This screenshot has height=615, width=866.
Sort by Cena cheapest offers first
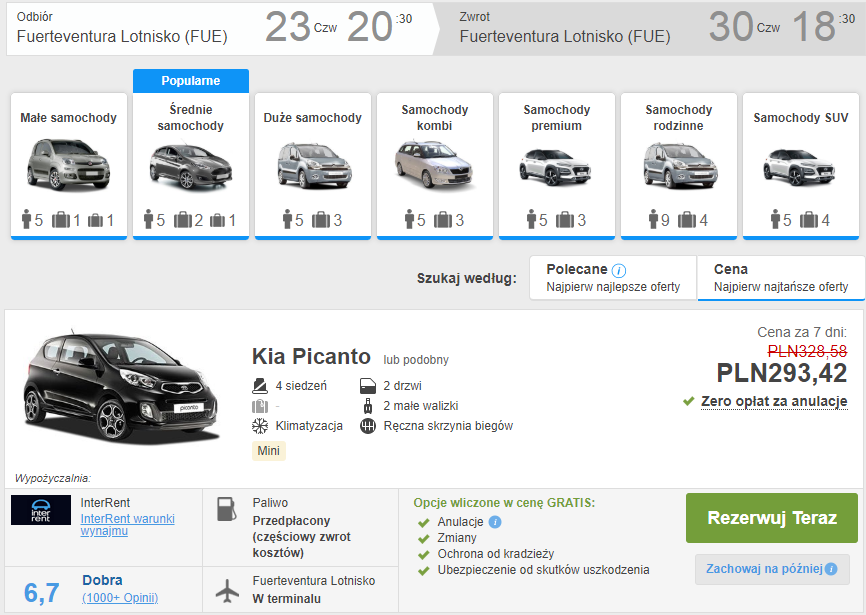pyautogui.click(x=781, y=278)
